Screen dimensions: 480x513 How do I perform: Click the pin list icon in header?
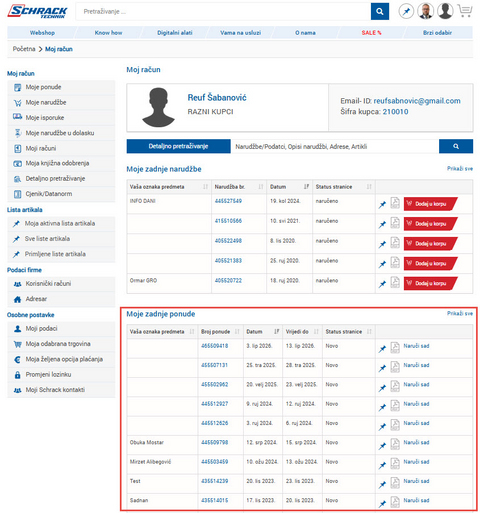click(406, 11)
